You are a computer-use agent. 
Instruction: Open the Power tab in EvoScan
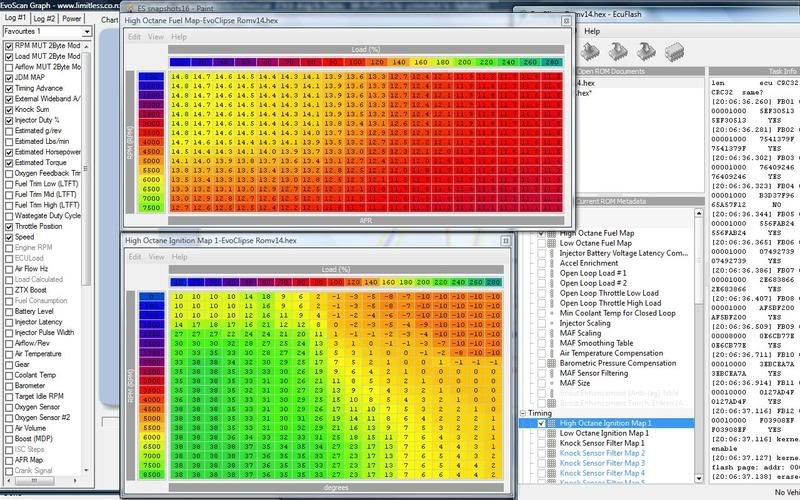click(73, 18)
